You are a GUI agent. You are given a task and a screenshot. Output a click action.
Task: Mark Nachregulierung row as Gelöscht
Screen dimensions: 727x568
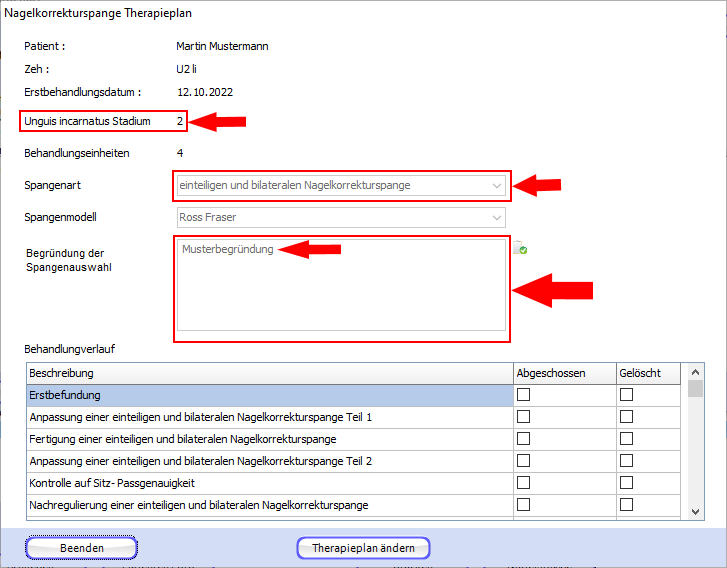click(627, 505)
